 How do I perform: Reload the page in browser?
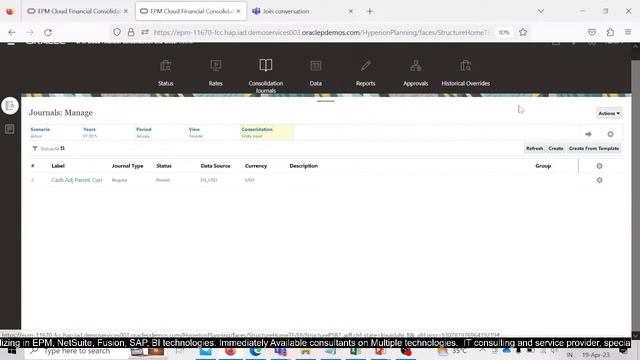48,32
